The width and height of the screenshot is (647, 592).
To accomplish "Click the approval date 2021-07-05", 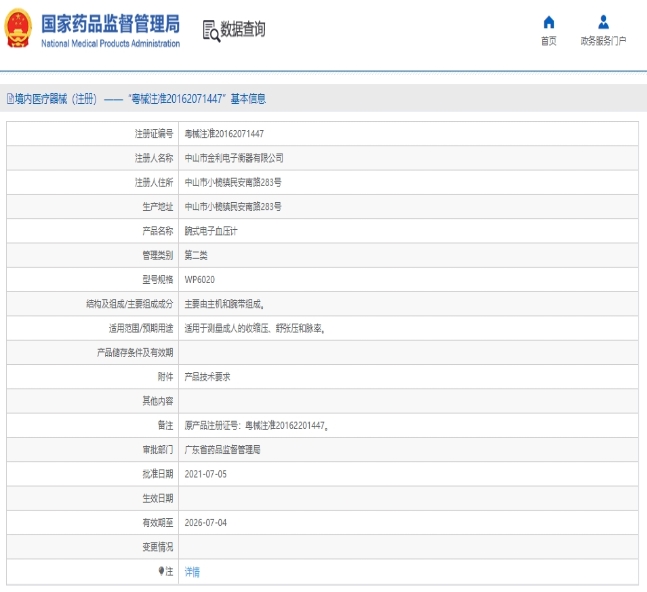I will [206, 474].
